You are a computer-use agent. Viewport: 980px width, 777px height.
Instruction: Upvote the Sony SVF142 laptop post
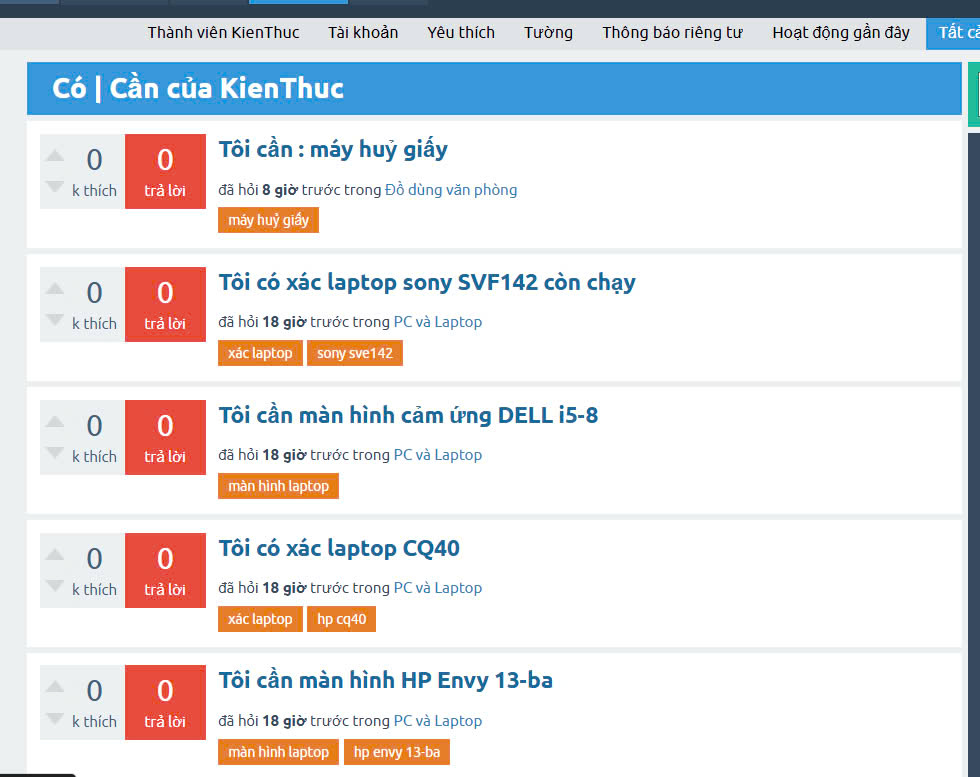tap(55, 289)
